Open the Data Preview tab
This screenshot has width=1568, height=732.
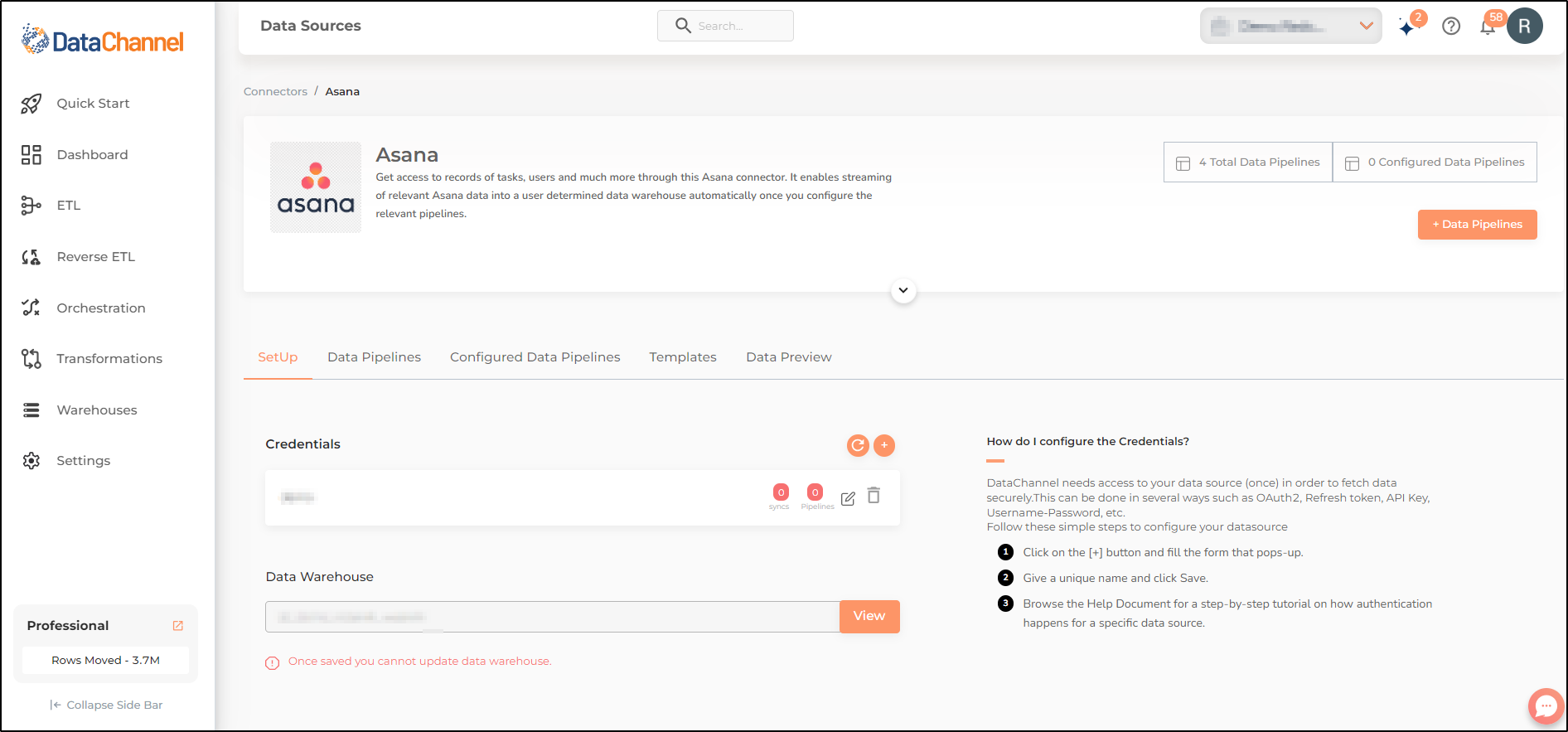[x=788, y=357]
